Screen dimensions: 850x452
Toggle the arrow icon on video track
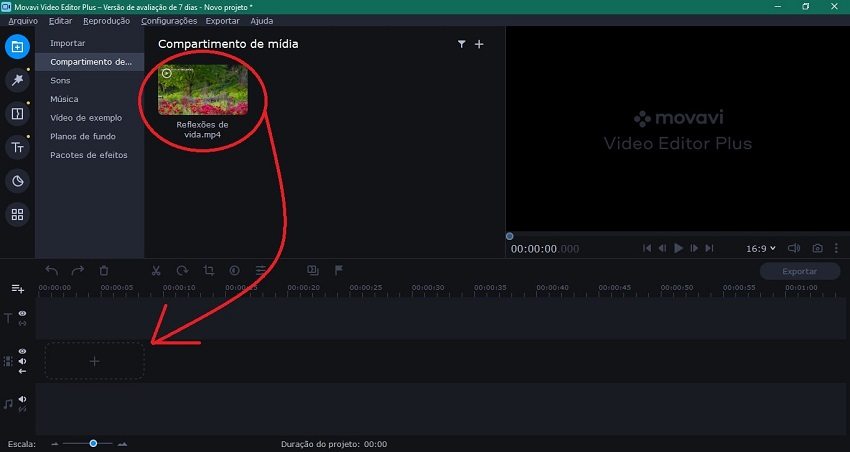coord(22,371)
